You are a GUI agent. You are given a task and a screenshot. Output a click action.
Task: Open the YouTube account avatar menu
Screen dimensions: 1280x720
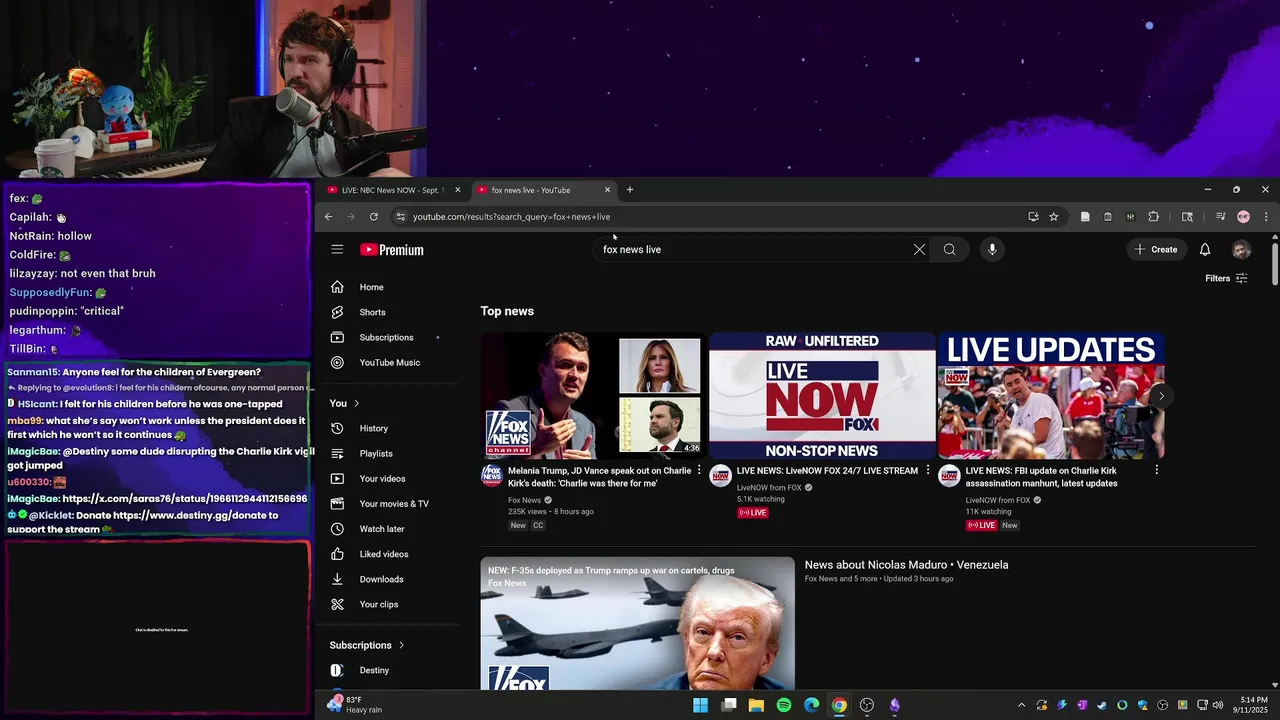tap(1241, 250)
